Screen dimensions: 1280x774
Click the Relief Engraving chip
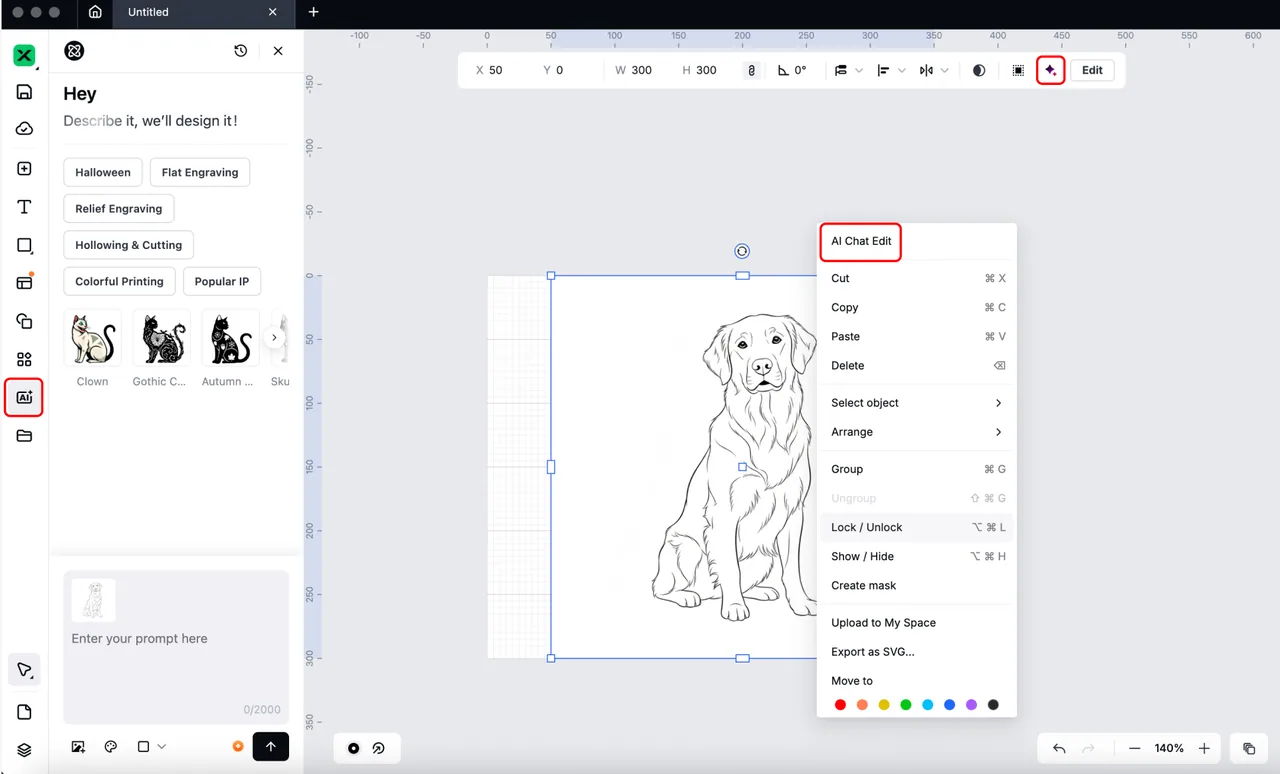[x=119, y=209]
